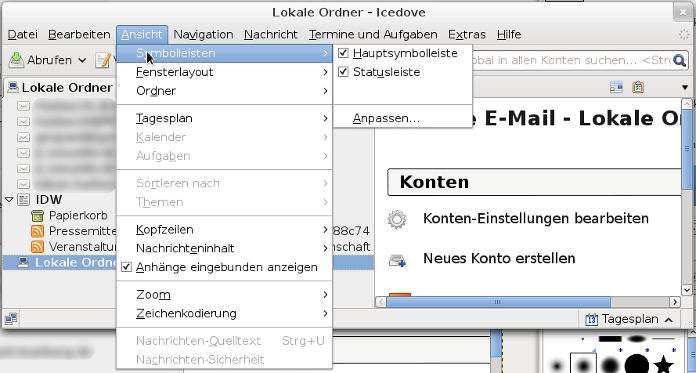This screenshot has width=696, height=373.
Task: Click Anpassen… in the submenu
Action: pos(386,119)
